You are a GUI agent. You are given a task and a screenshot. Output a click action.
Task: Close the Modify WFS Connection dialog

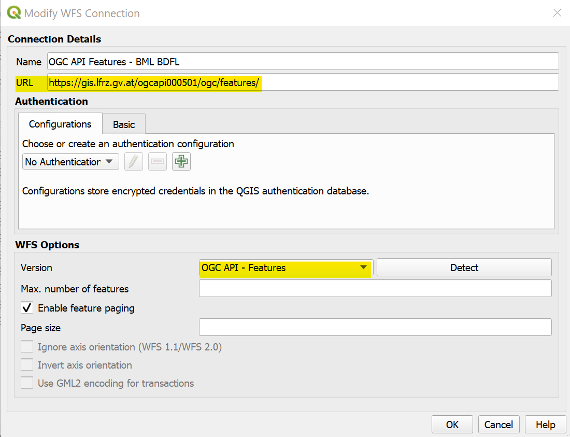click(x=557, y=13)
